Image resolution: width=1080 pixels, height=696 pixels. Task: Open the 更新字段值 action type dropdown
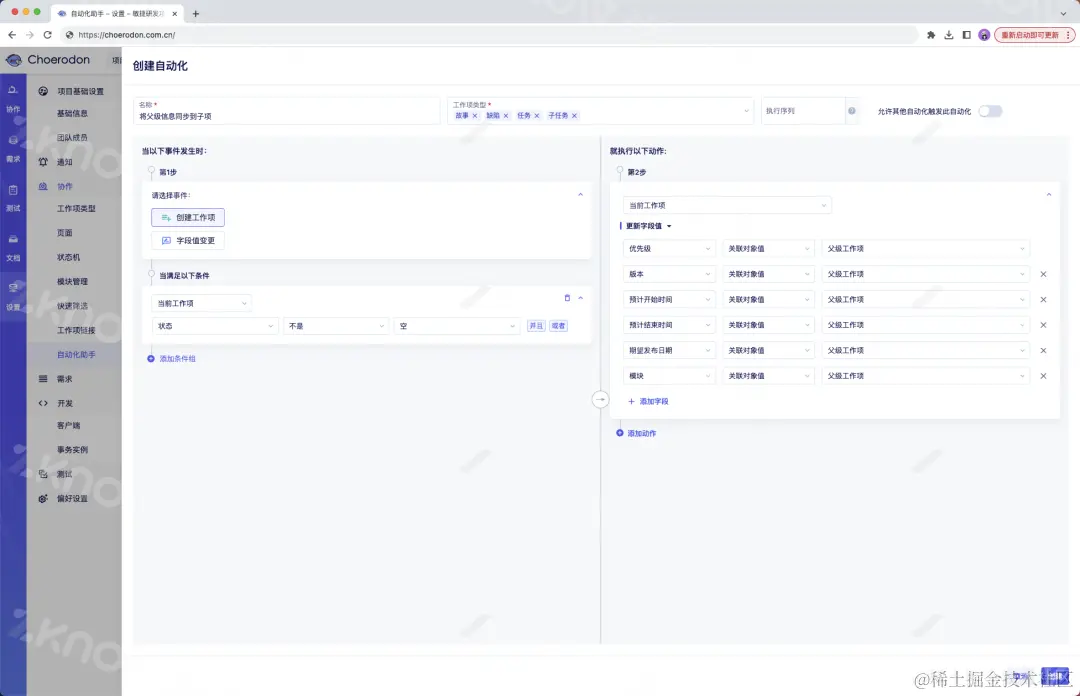tap(648, 226)
